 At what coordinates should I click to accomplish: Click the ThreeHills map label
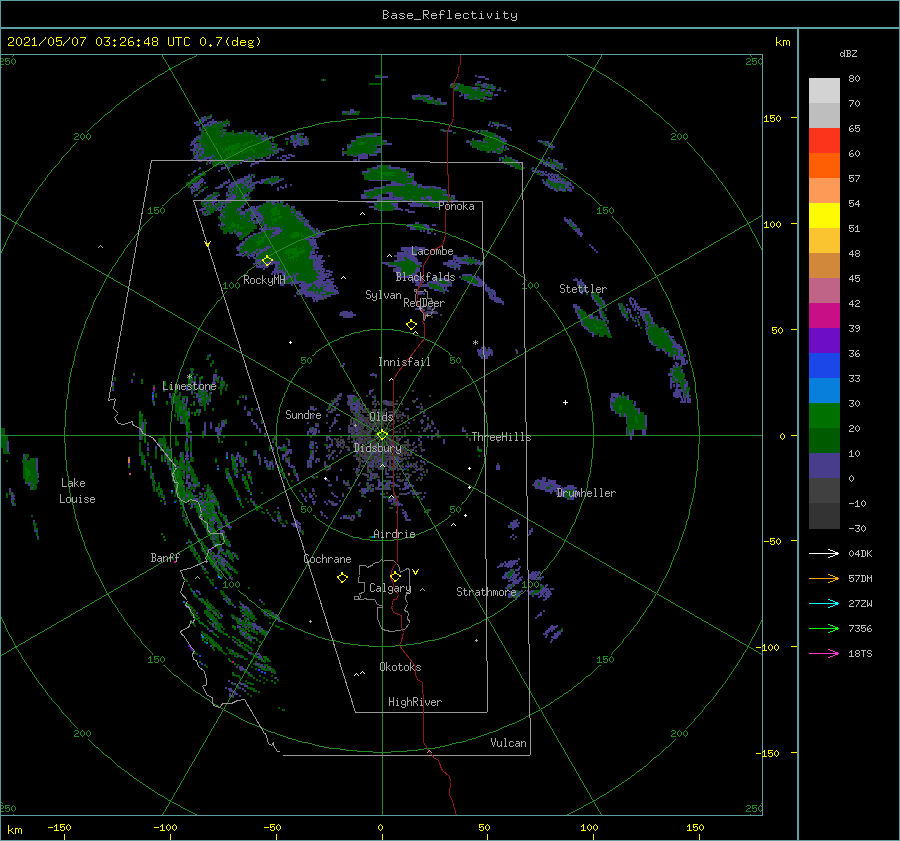[x=501, y=437]
